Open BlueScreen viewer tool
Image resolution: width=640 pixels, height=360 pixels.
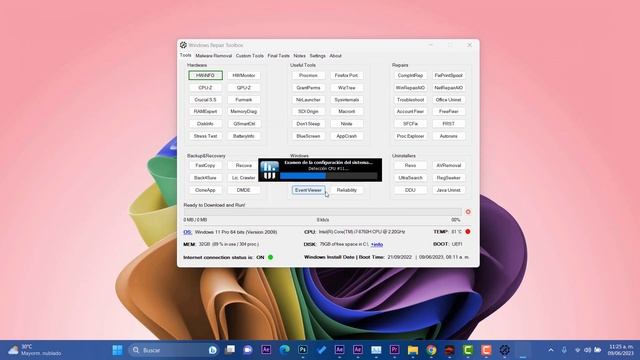[x=308, y=136]
